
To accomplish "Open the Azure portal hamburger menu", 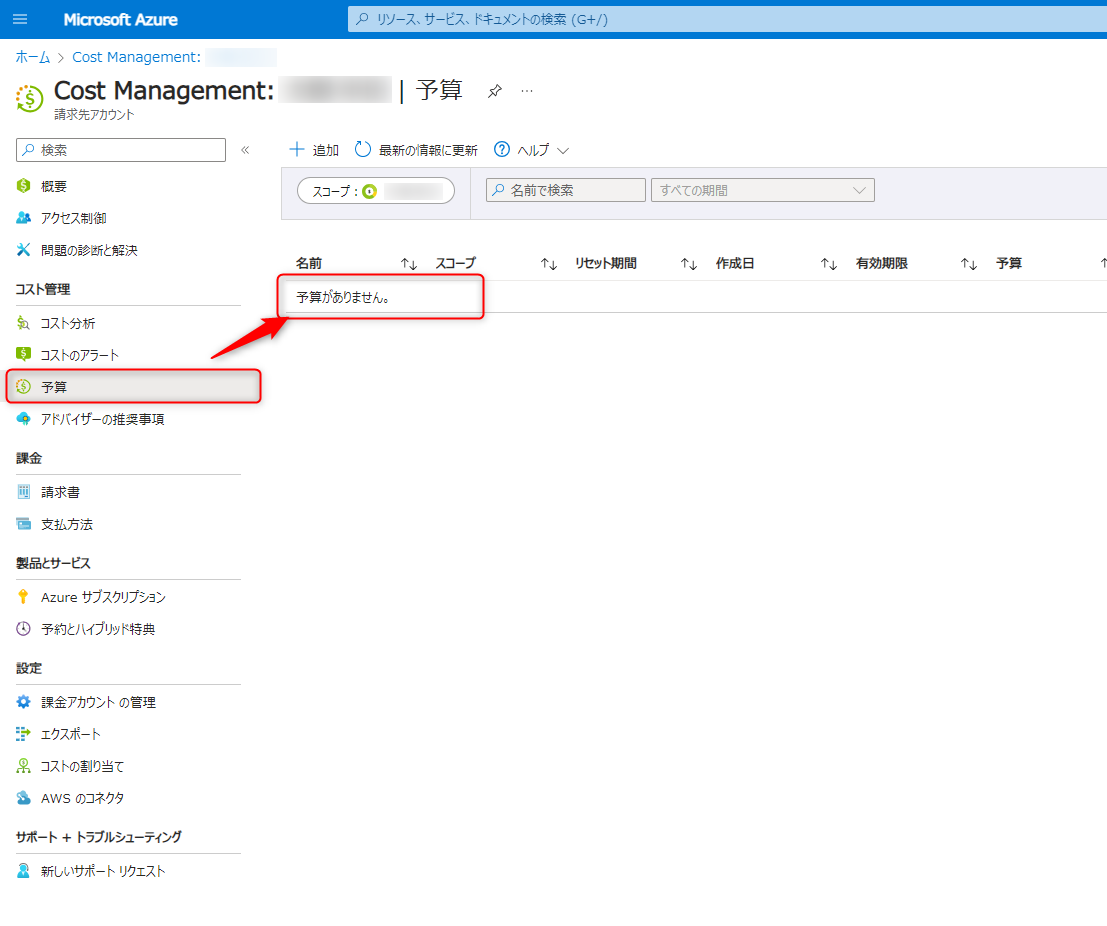I will (x=20, y=19).
